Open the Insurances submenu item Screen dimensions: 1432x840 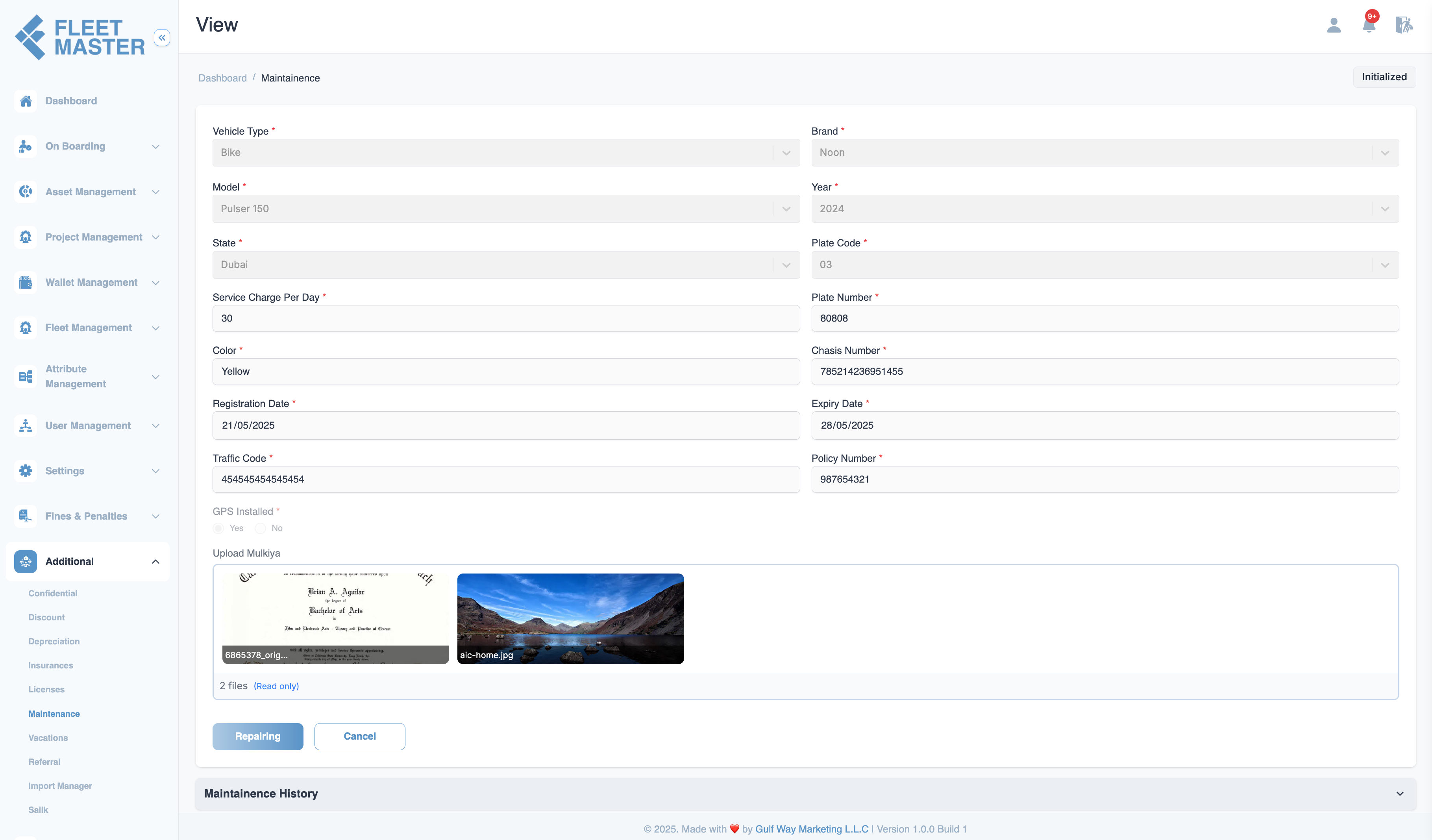50,666
